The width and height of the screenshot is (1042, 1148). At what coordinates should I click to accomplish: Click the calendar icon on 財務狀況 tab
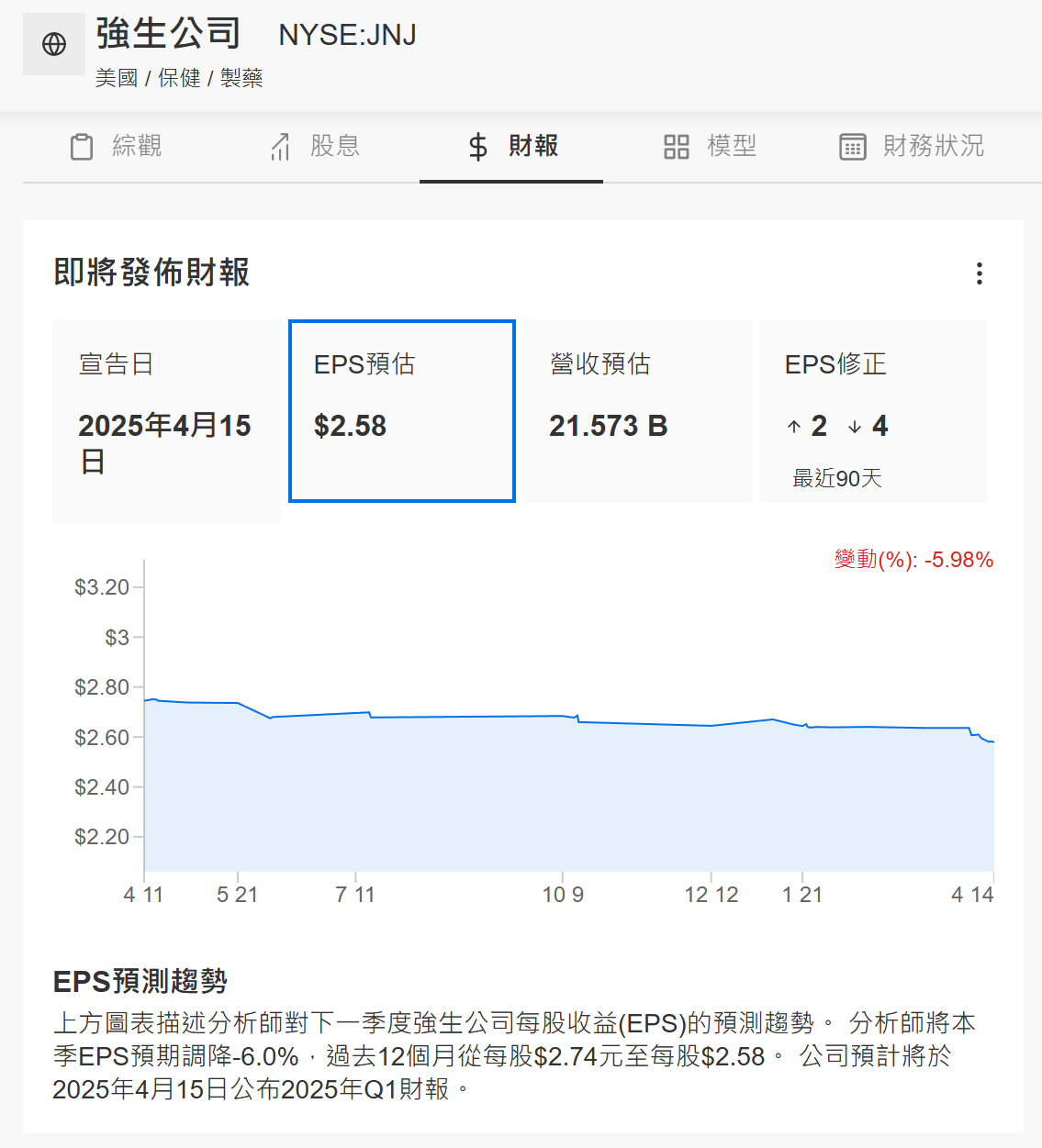853,147
